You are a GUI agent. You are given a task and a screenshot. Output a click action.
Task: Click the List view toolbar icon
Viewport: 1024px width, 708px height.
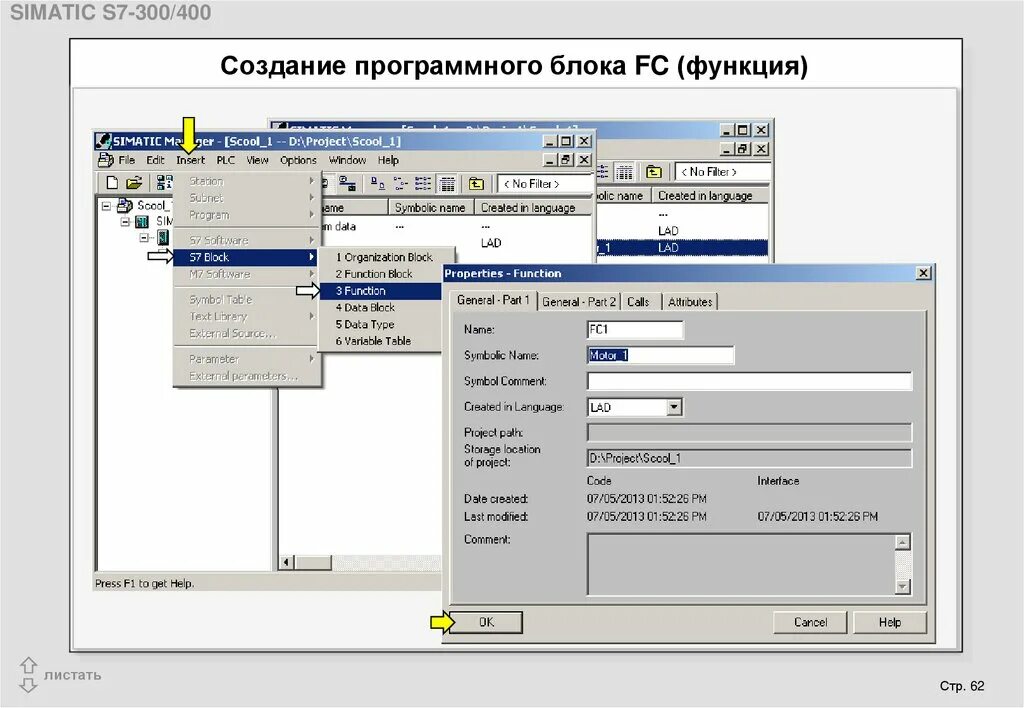coord(423,184)
